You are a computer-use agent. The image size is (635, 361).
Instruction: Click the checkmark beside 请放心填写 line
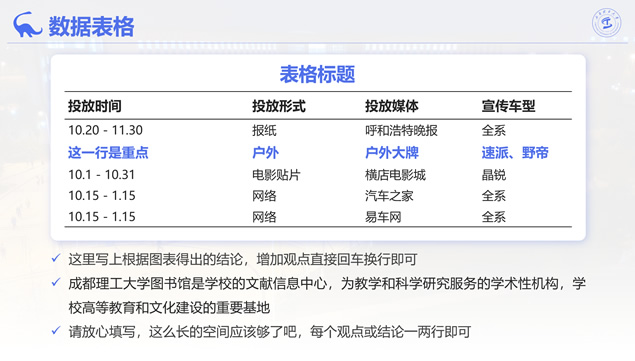click(56, 331)
